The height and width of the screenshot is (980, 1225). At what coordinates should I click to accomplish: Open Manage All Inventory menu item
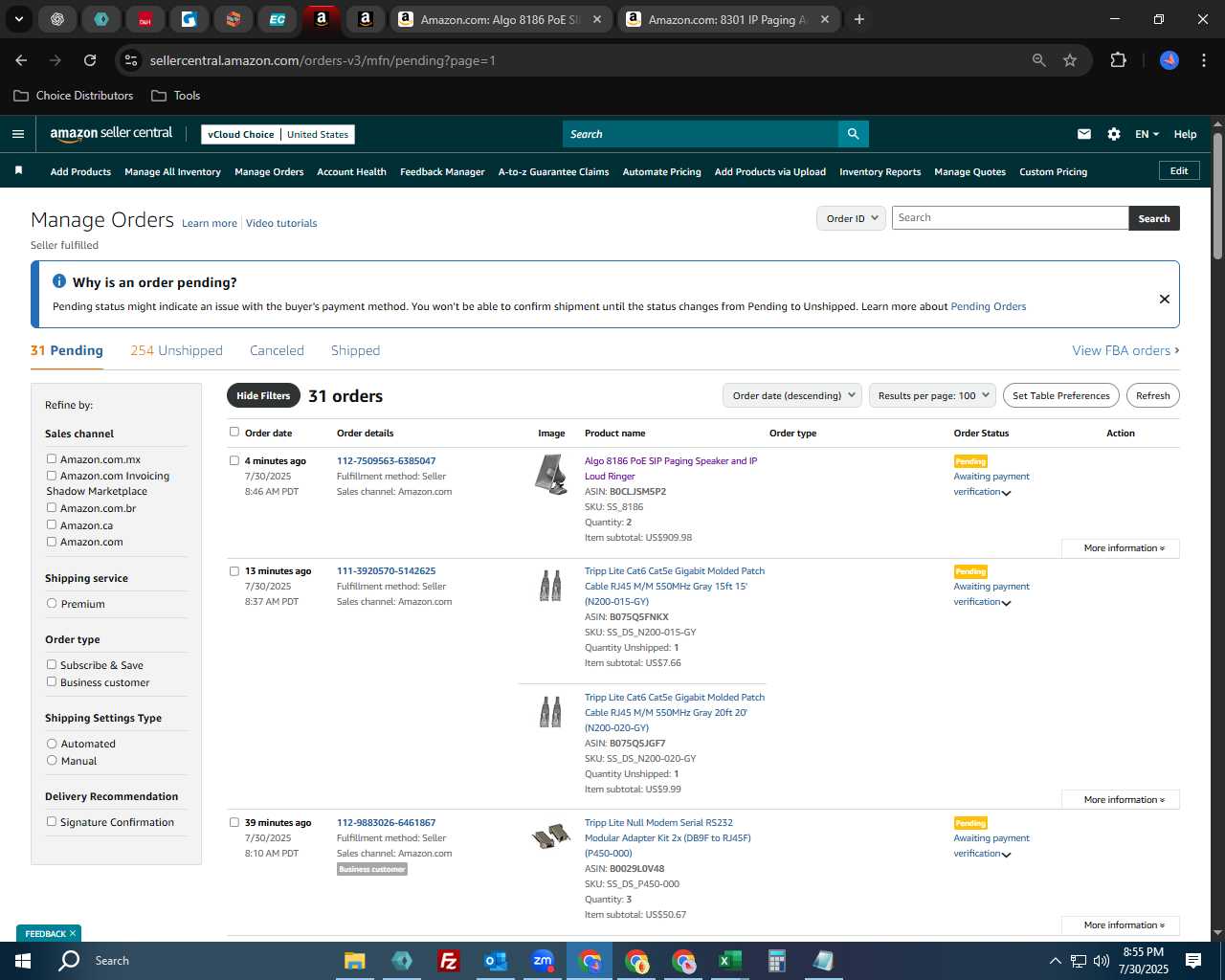click(172, 172)
